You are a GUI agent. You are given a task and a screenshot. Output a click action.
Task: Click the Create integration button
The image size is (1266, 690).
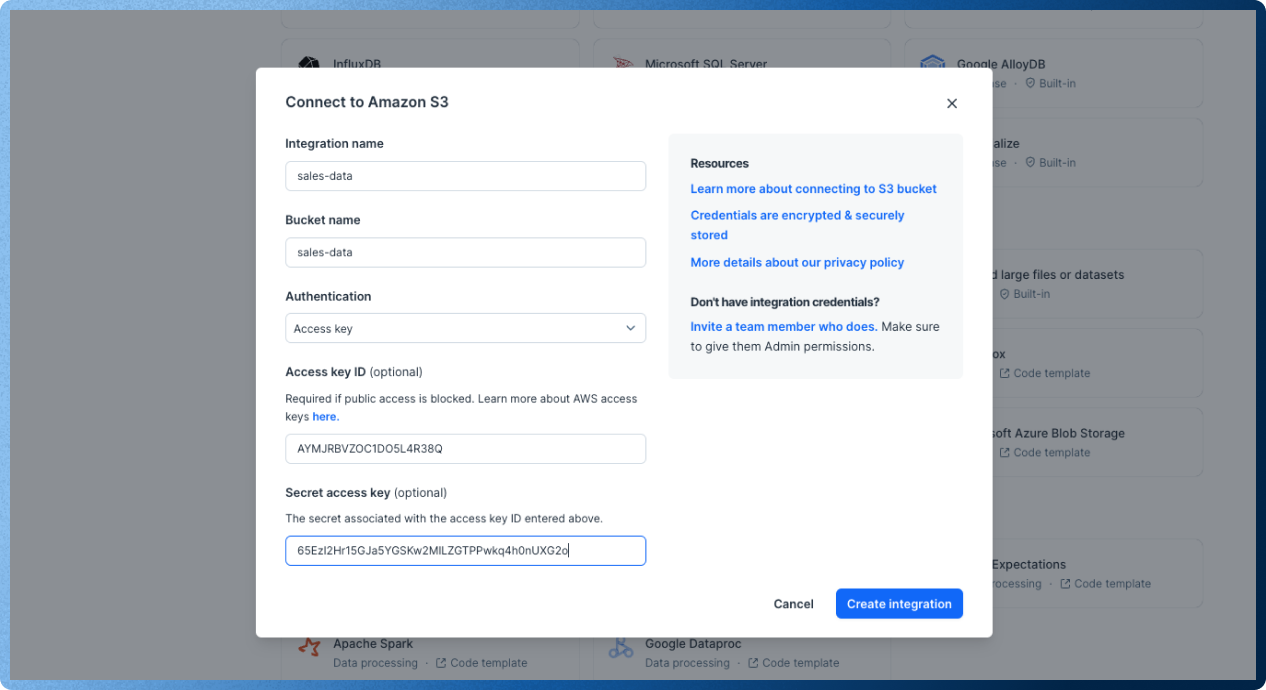899,604
